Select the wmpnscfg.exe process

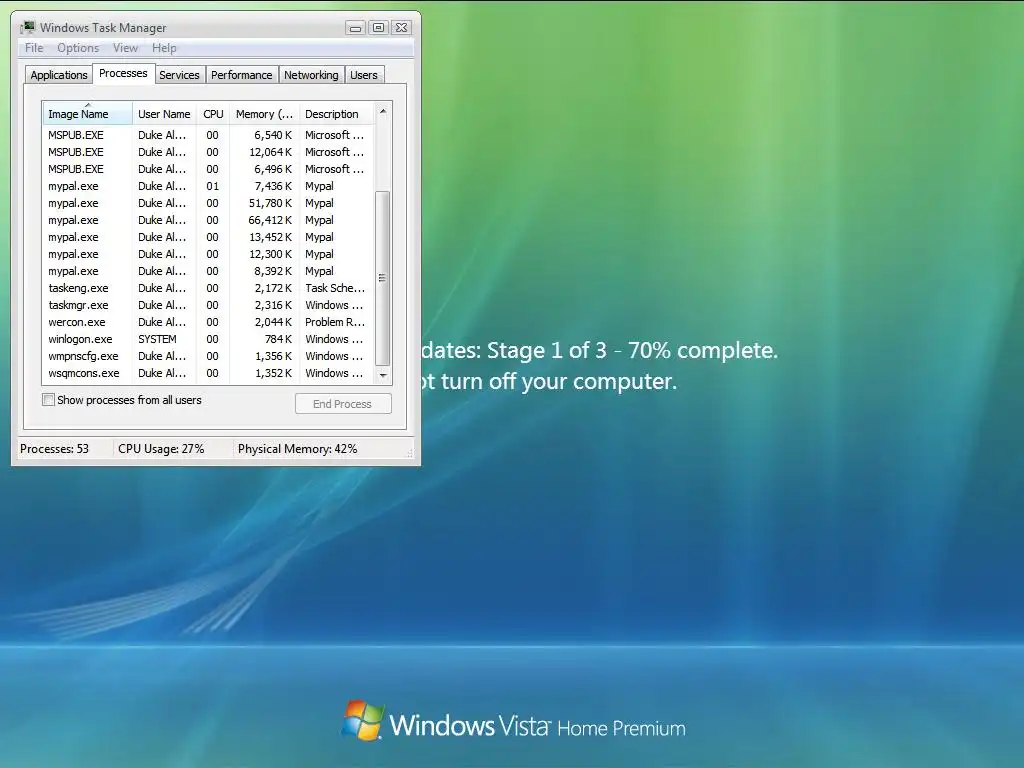(x=208, y=355)
